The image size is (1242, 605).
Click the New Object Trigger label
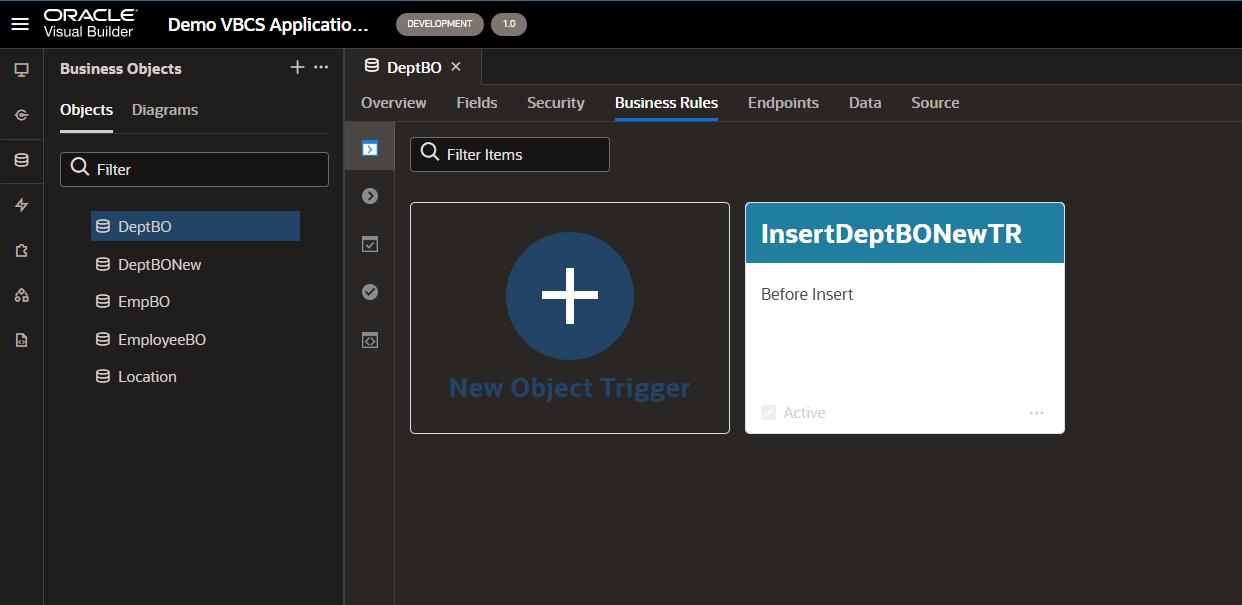pyautogui.click(x=569, y=387)
